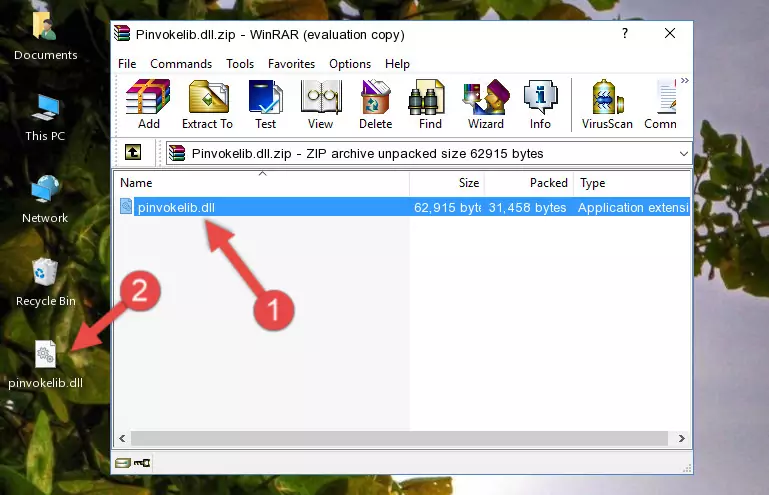Select the This PC desktop icon
This screenshot has height=495, width=769.
45,118
